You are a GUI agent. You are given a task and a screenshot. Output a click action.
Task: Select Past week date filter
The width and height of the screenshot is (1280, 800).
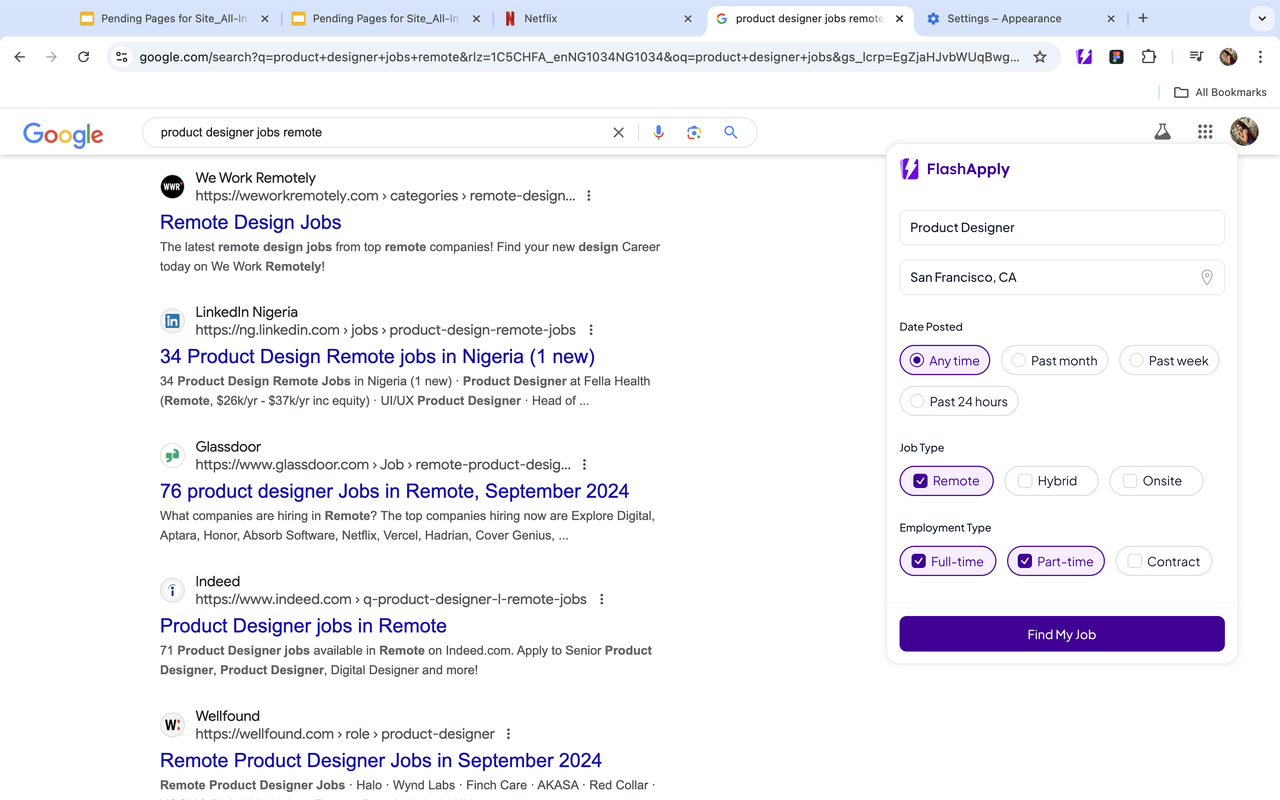pos(1168,360)
